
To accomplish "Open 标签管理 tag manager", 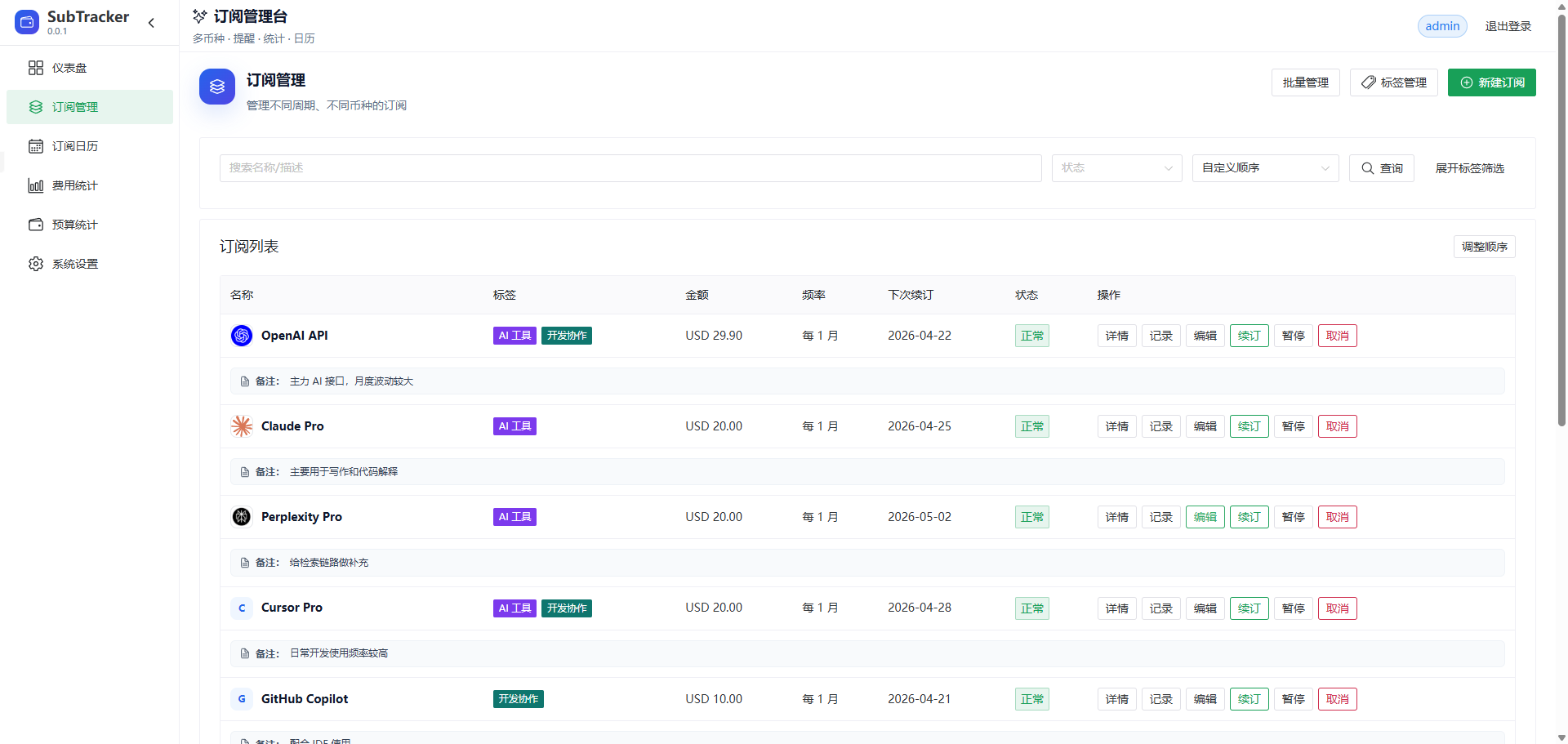I will click(x=1394, y=82).
